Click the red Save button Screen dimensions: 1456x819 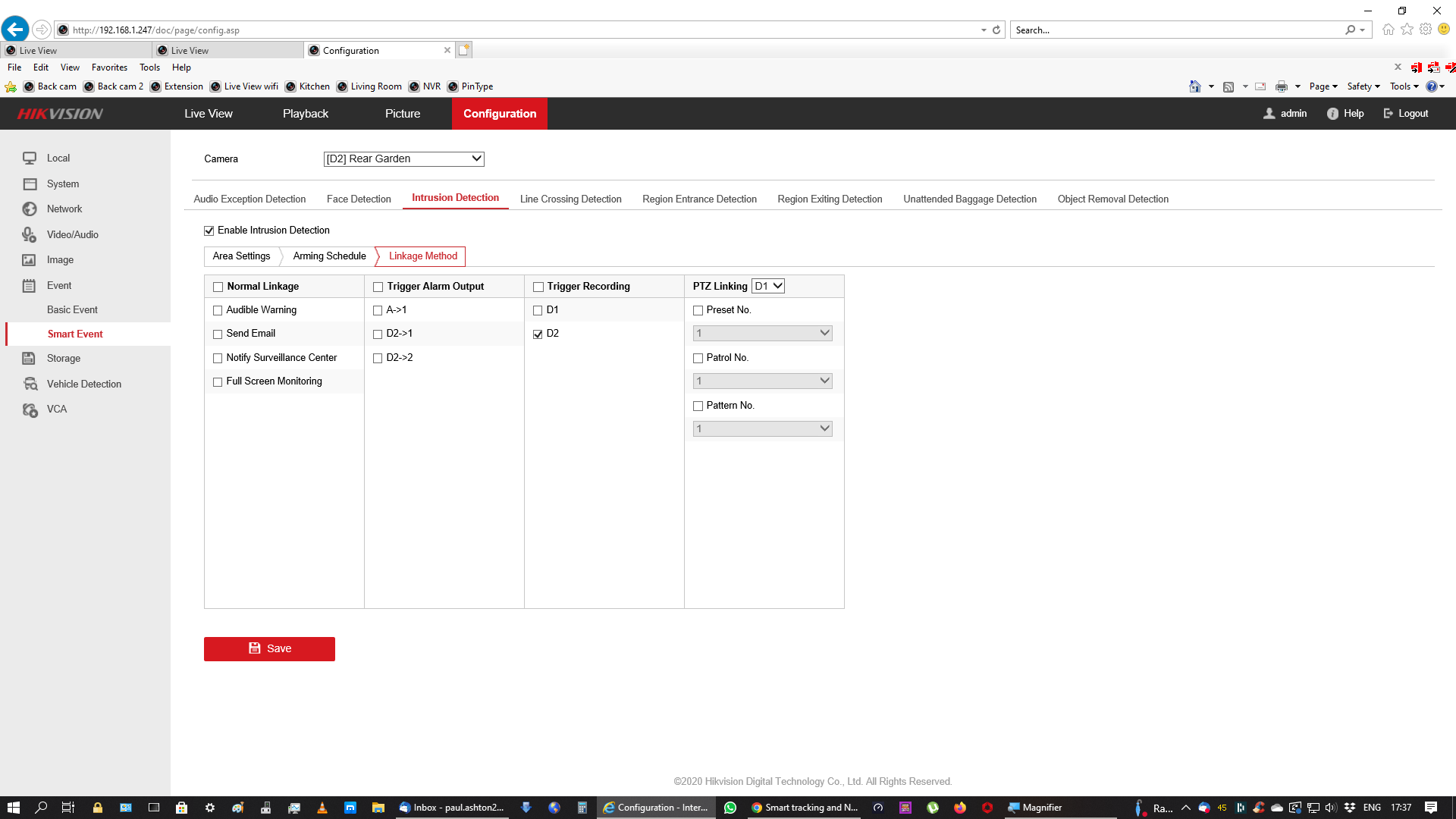[269, 649]
